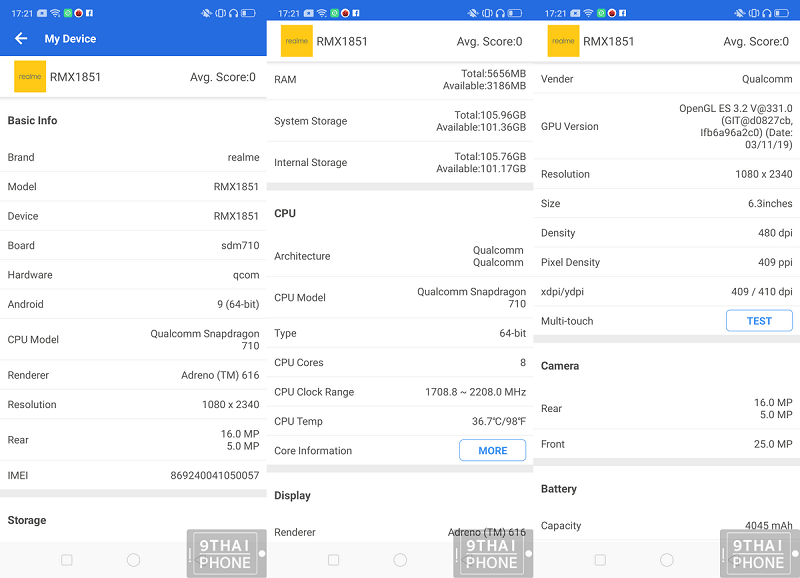Tap the realme logo above the Vender row
This screenshot has height=578, width=800.
click(563, 41)
